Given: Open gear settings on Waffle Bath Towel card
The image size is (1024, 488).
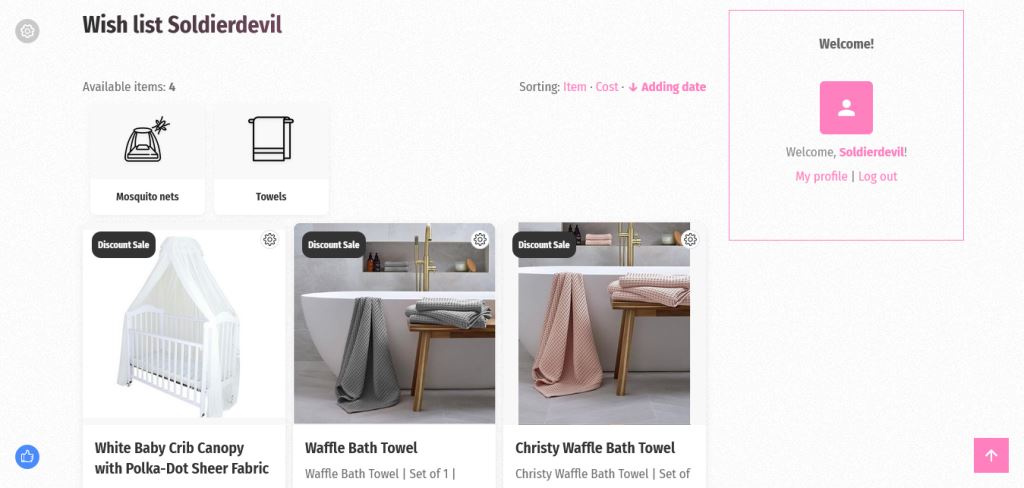Looking at the screenshot, I should click(x=480, y=240).
